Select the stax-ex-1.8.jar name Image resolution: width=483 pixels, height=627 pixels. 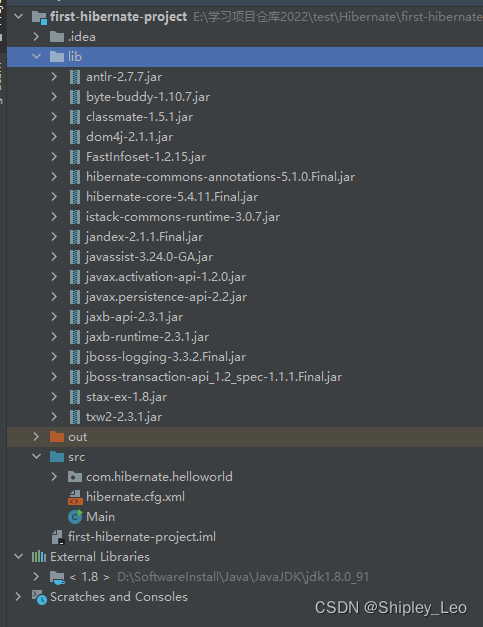click(x=126, y=397)
